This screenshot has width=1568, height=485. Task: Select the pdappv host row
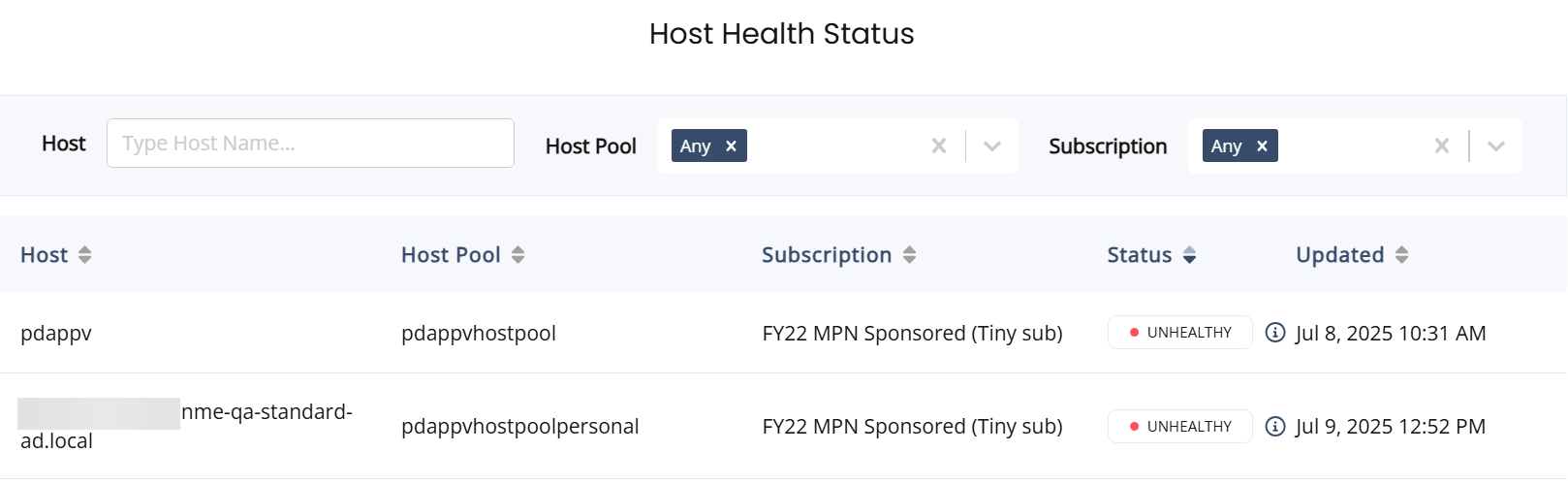coord(783,333)
